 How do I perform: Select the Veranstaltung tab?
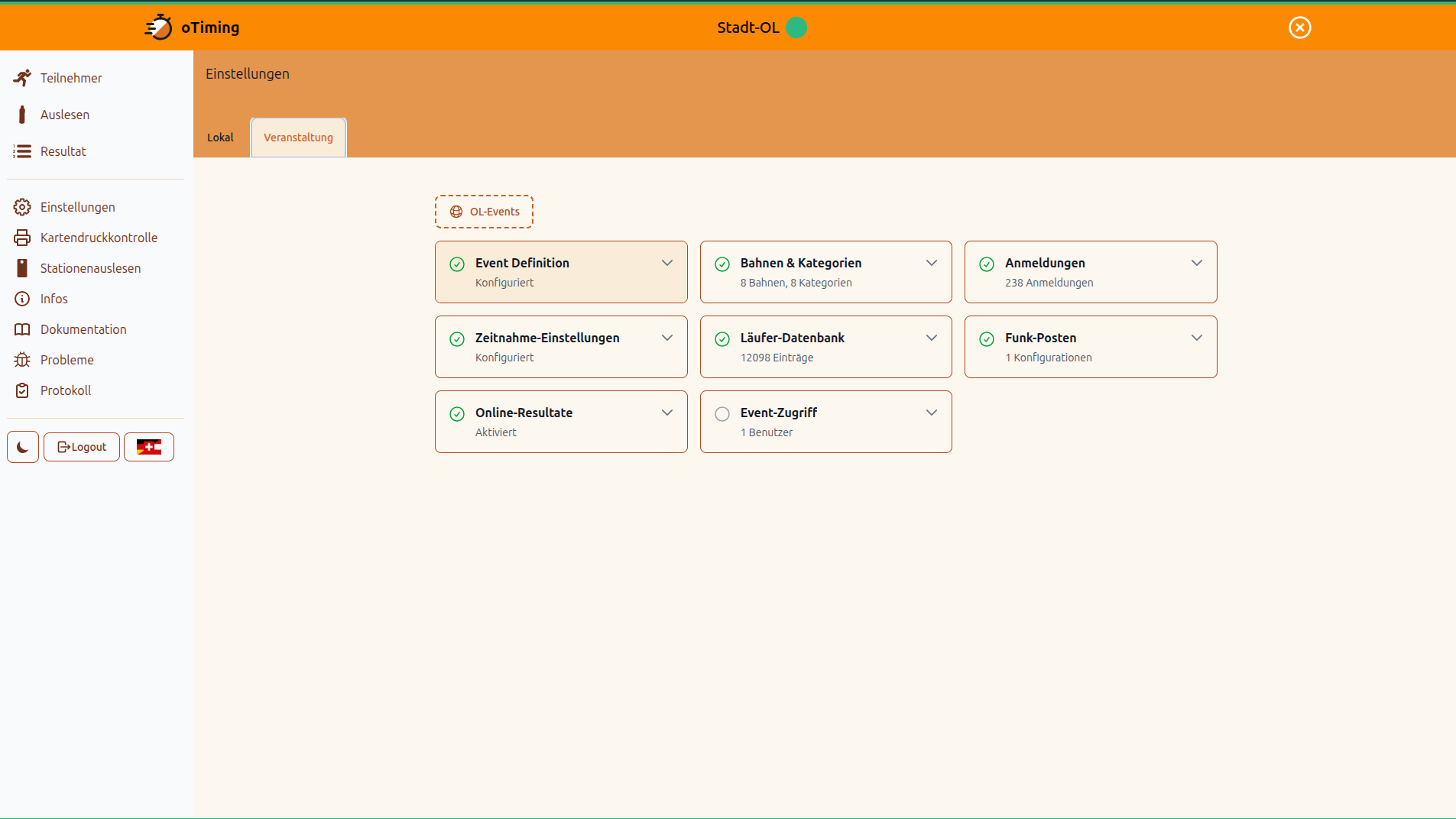pyautogui.click(x=298, y=138)
